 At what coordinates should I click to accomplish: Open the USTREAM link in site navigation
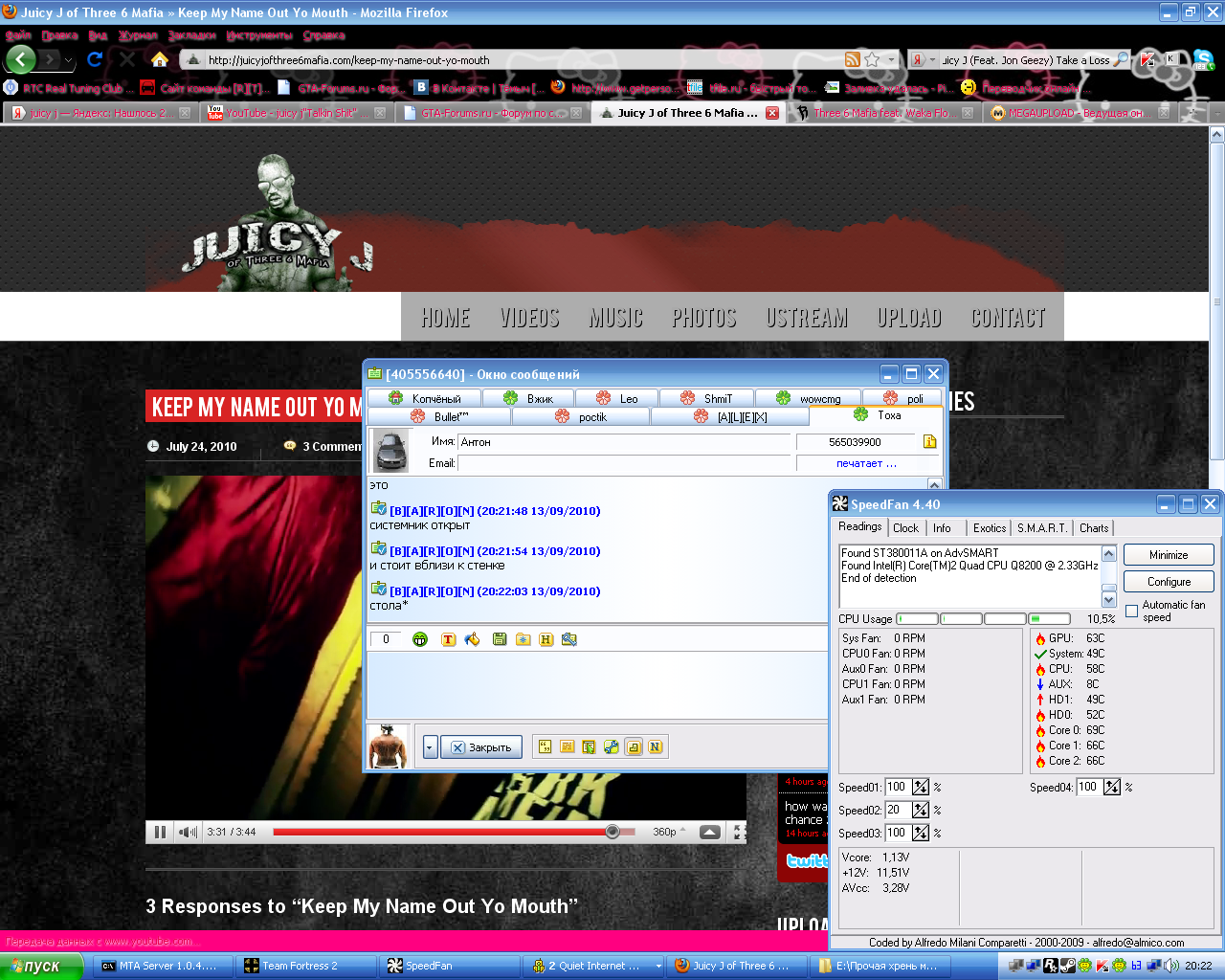click(x=807, y=318)
